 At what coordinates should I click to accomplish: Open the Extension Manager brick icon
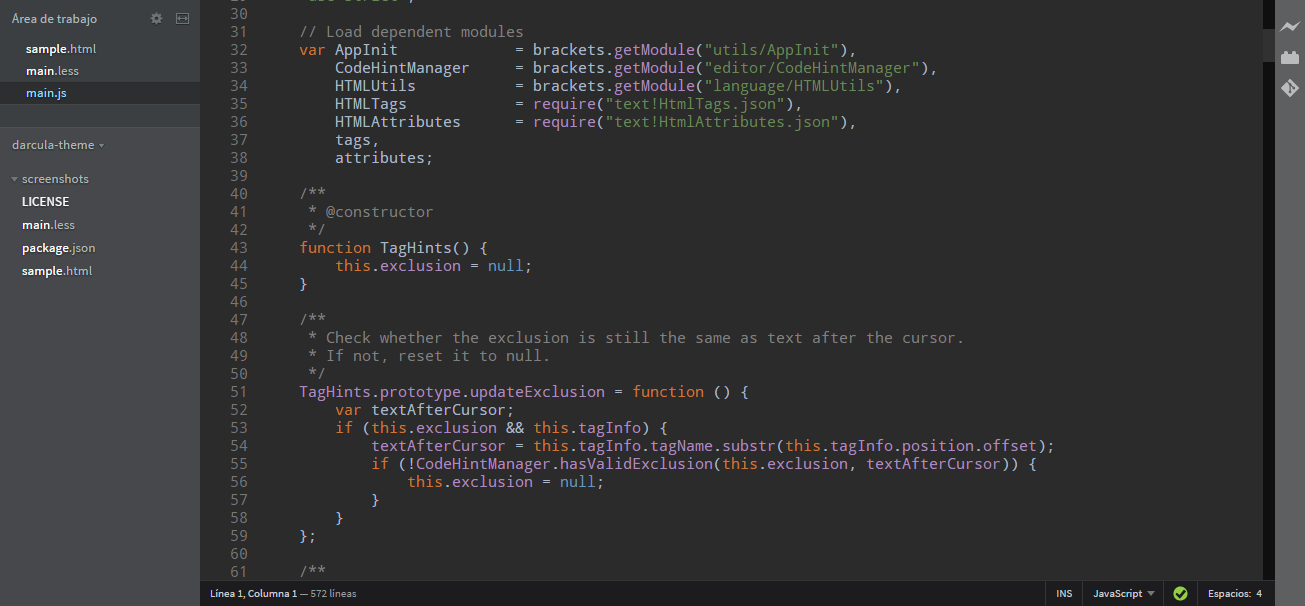[x=1290, y=58]
